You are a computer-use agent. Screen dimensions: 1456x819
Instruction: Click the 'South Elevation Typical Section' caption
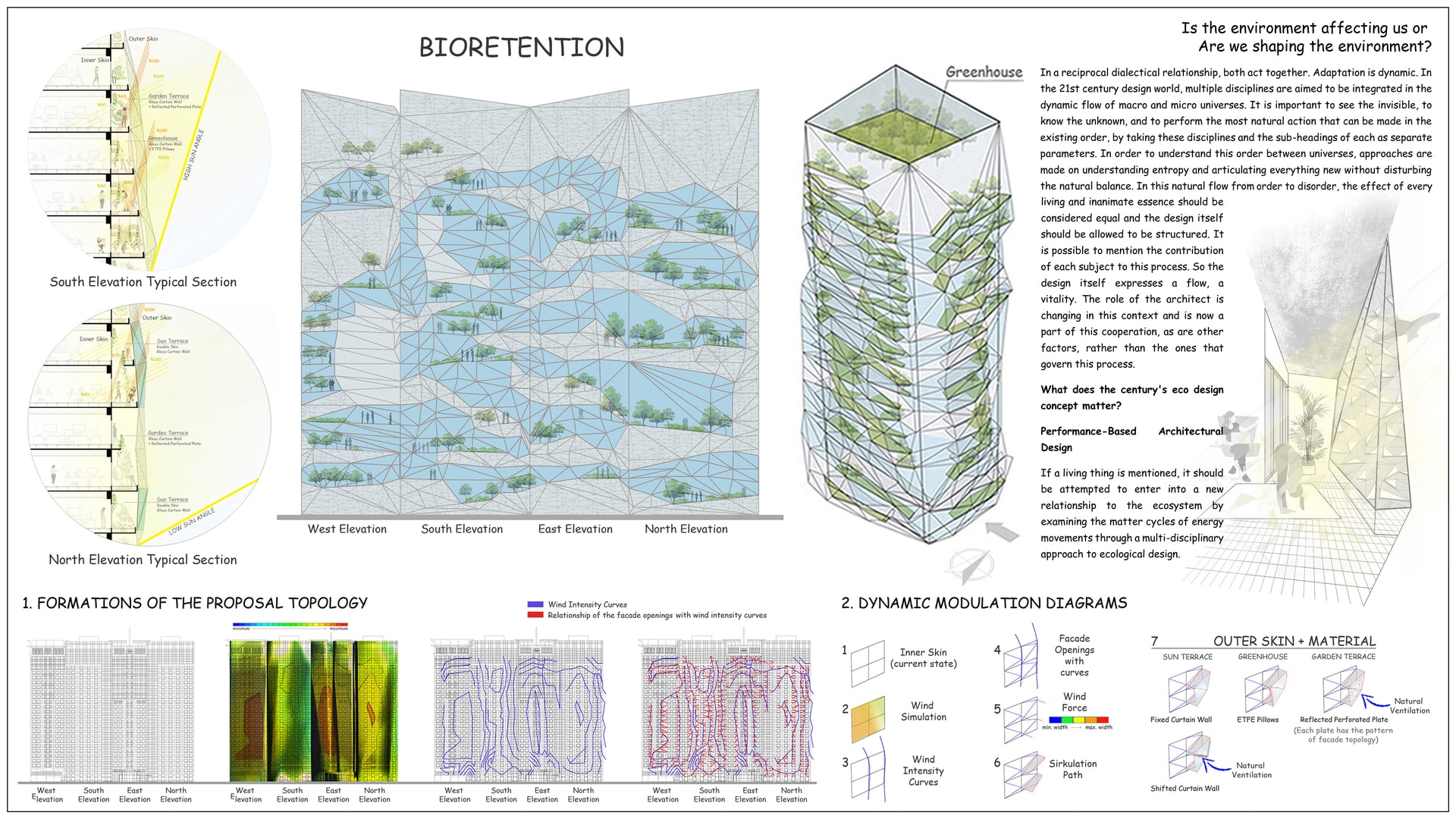click(143, 282)
